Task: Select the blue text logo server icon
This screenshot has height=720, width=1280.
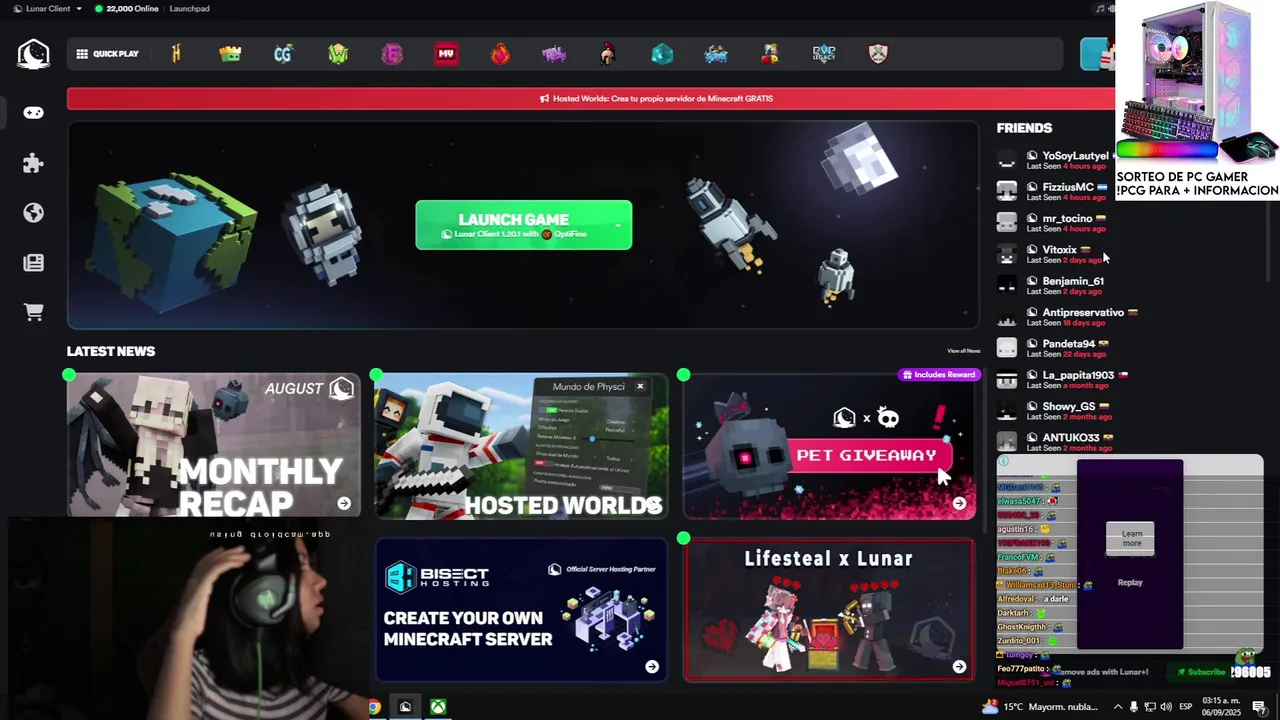Action: [716, 54]
